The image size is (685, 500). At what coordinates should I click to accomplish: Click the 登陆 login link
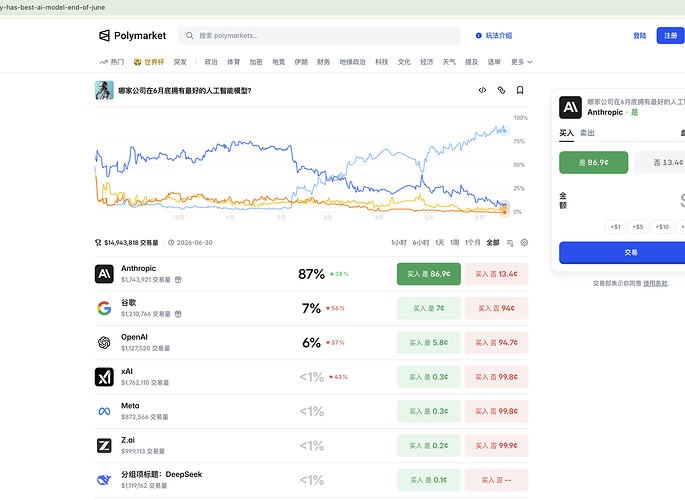click(640, 35)
